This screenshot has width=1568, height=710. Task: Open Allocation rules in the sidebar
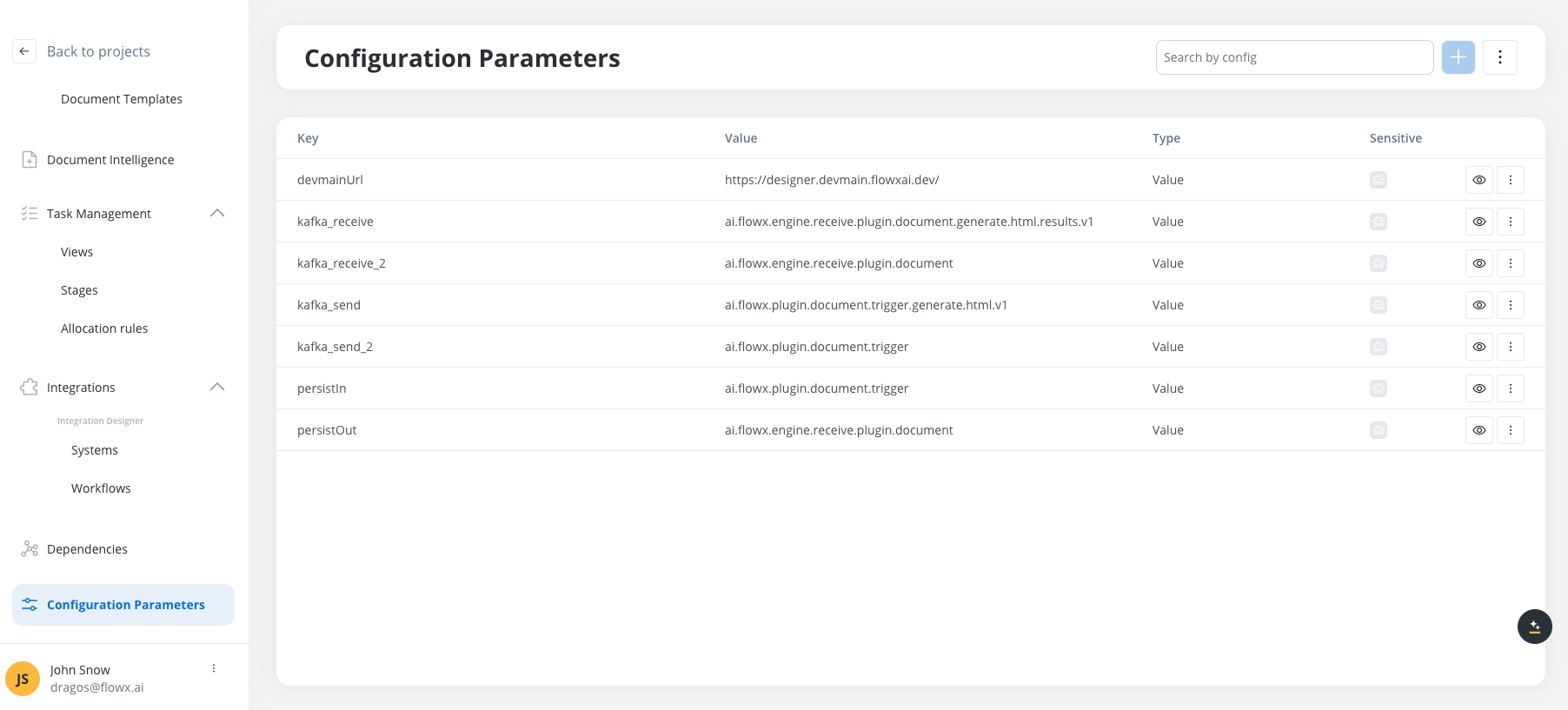(104, 328)
